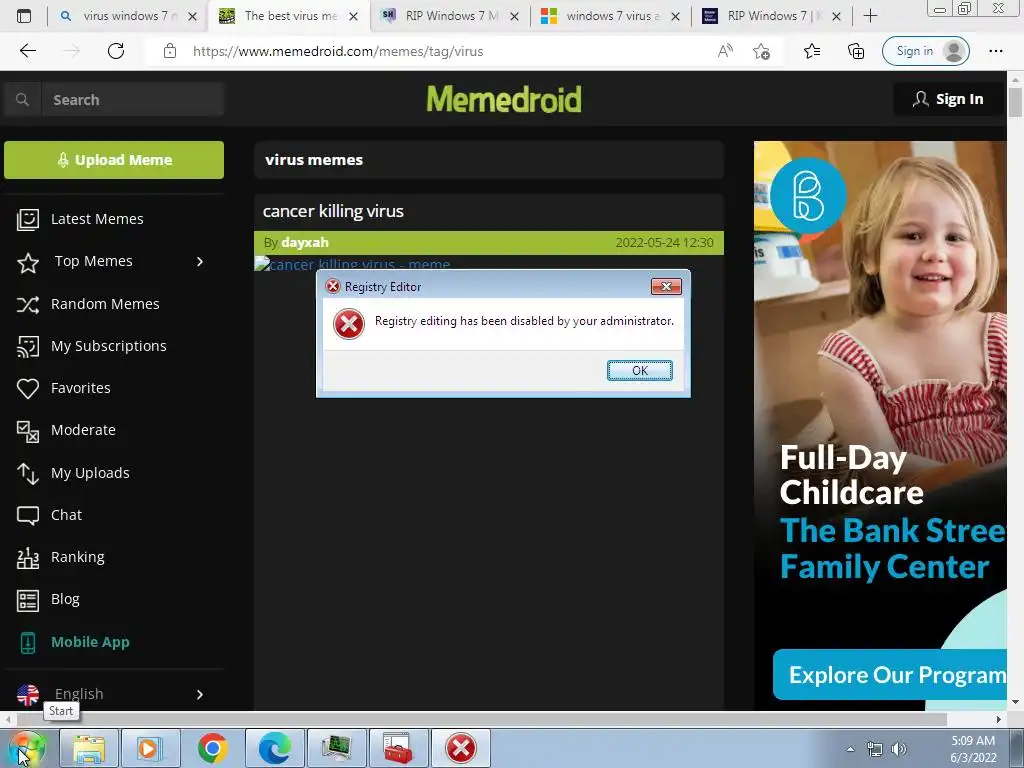Expand the English language selector
1024x768 pixels.
(x=200, y=694)
